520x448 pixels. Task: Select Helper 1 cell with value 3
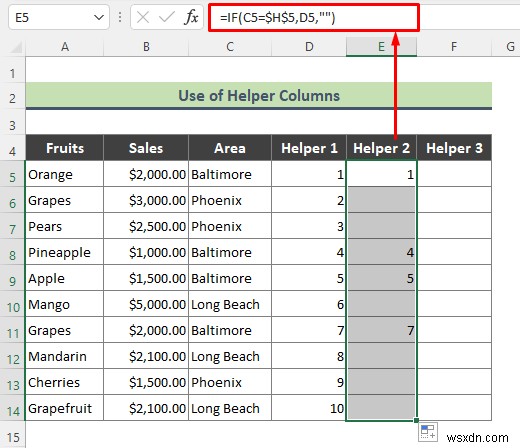(309, 226)
